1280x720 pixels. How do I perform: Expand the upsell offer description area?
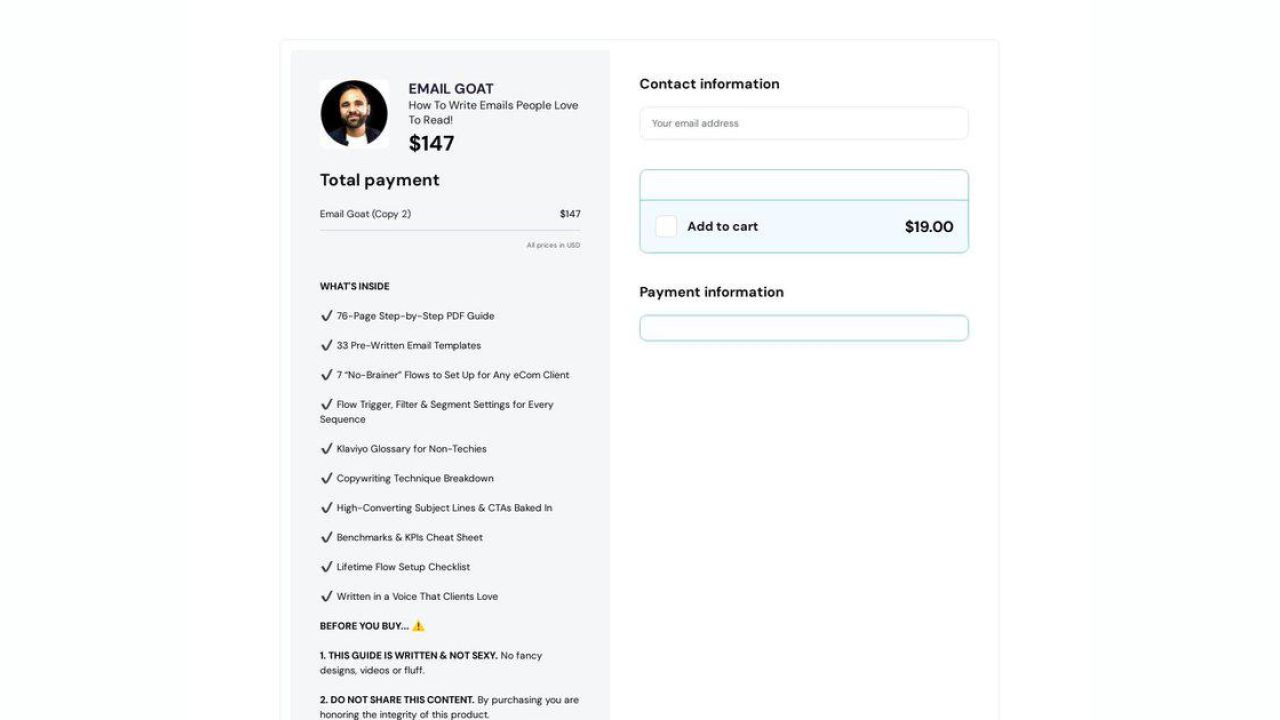click(x=803, y=184)
